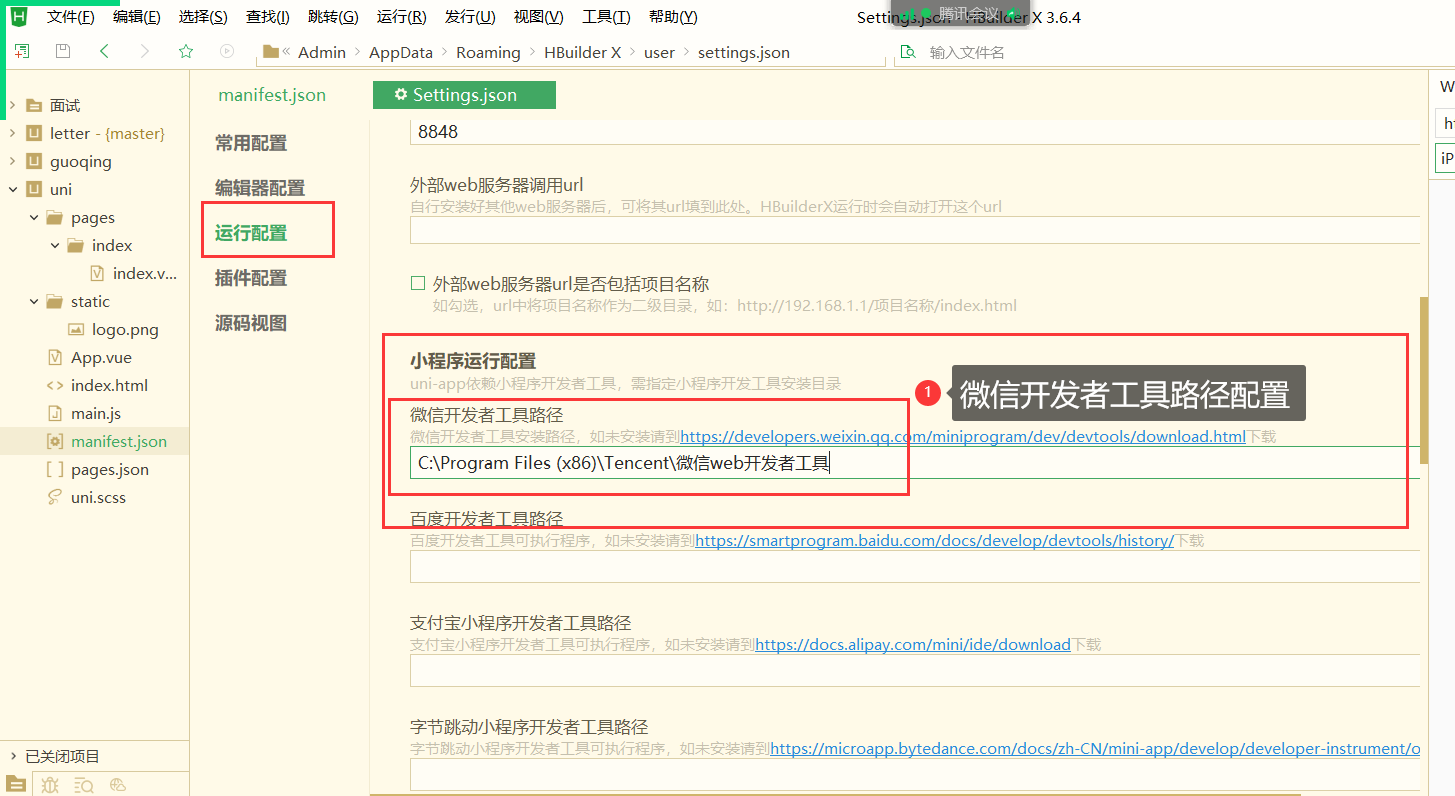1455x796 pixels.
Task: Open the smartprogram.baidu.com devtools link
Action: (x=934, y=541)
